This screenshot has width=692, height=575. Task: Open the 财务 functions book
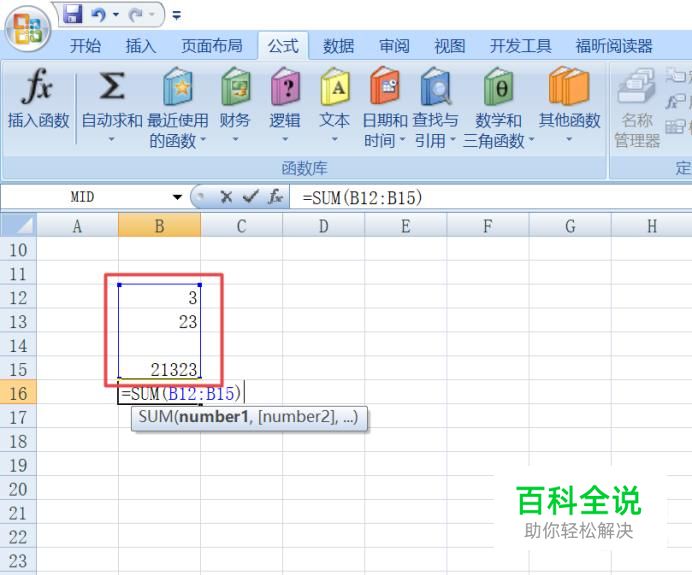coord(235,86)
